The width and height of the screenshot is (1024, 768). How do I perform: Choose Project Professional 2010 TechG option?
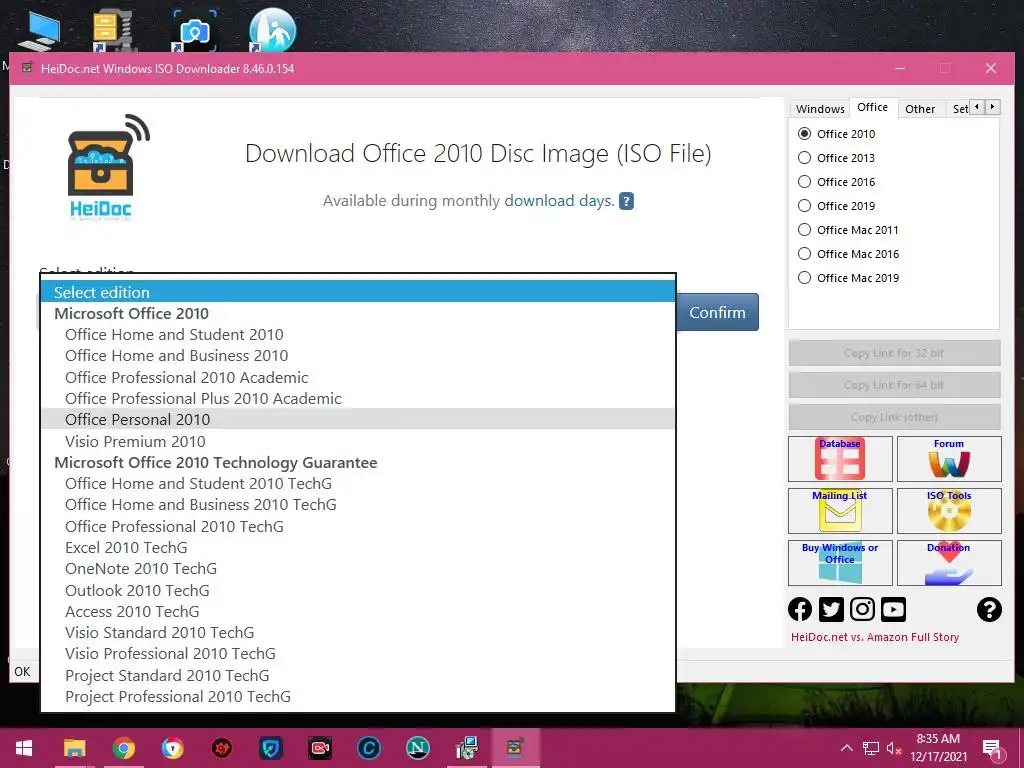[x=358, y=696]
